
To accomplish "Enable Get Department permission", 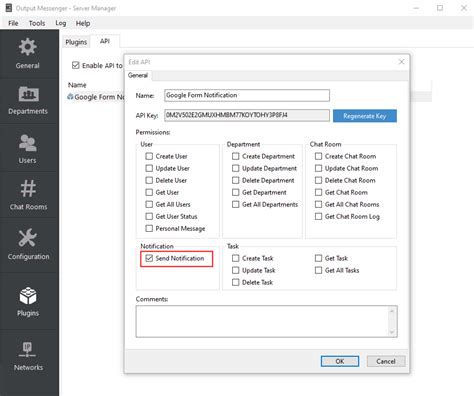I will point(236,192).
